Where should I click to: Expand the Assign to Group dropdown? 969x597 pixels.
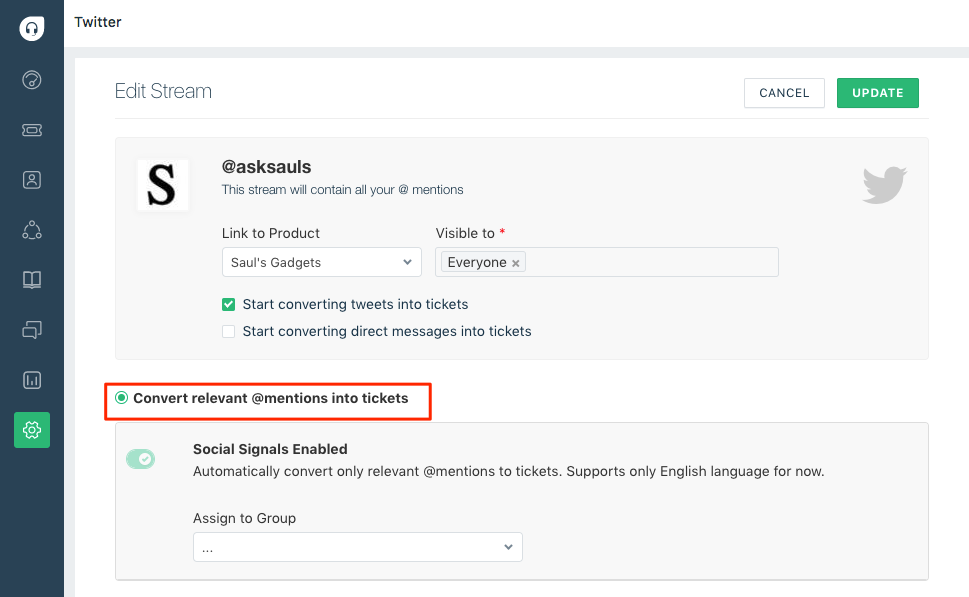[358, 547]
